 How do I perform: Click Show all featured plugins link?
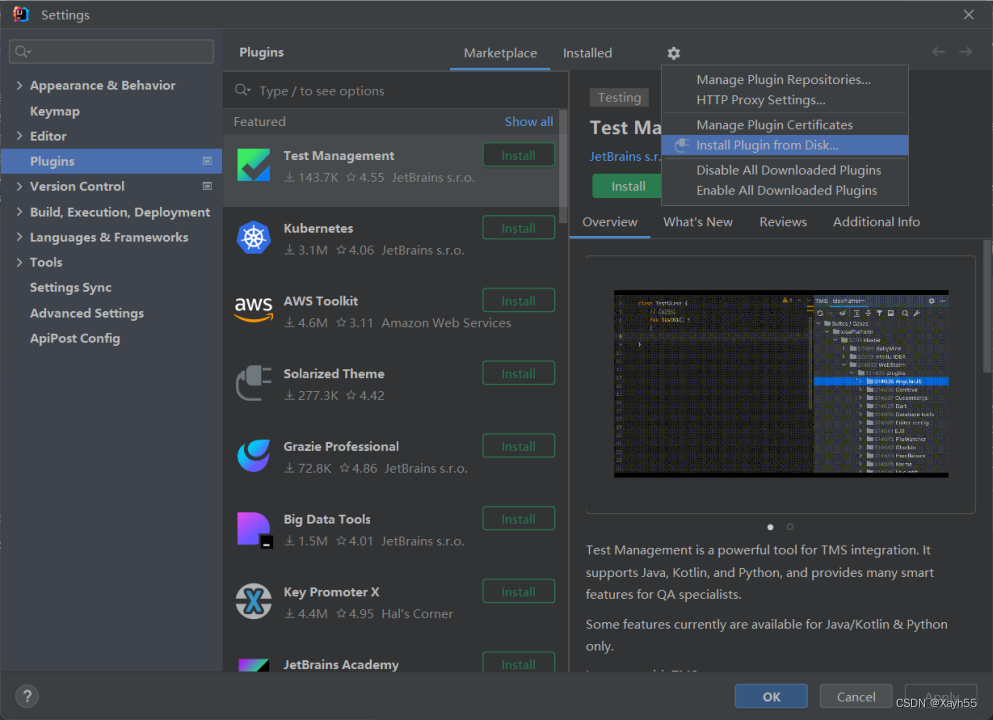click(x=528, y=122)
